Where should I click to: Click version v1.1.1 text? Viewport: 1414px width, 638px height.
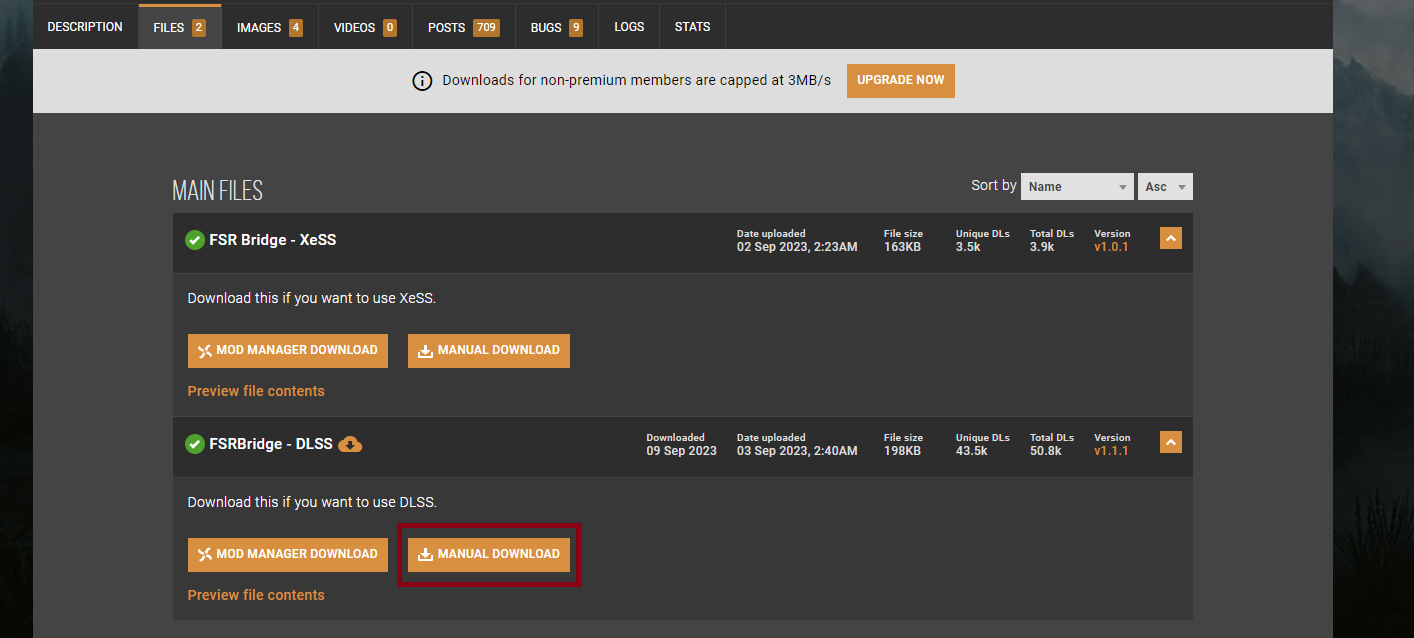click(x=1111, y=451)
